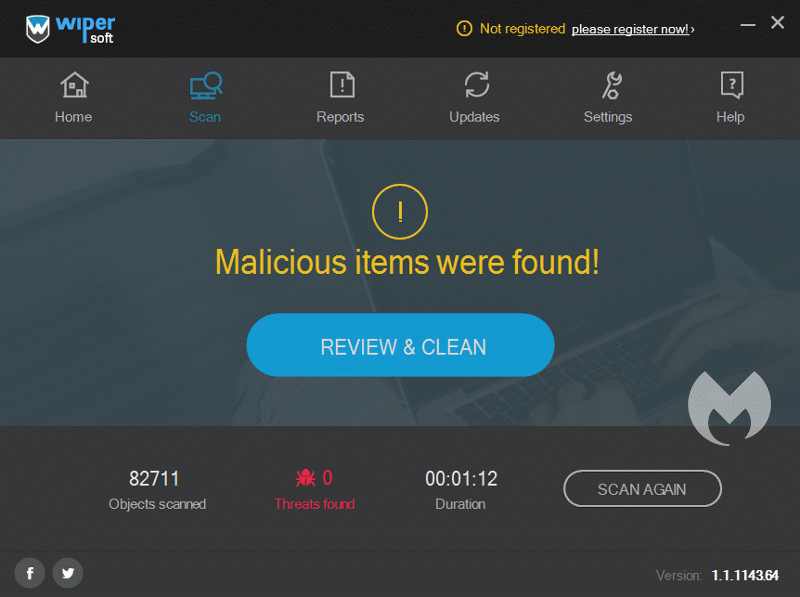Image resolution: width=800 pixels, height=597 pixels.
Task: Follow the please register now link
Action: pos(633,29)
